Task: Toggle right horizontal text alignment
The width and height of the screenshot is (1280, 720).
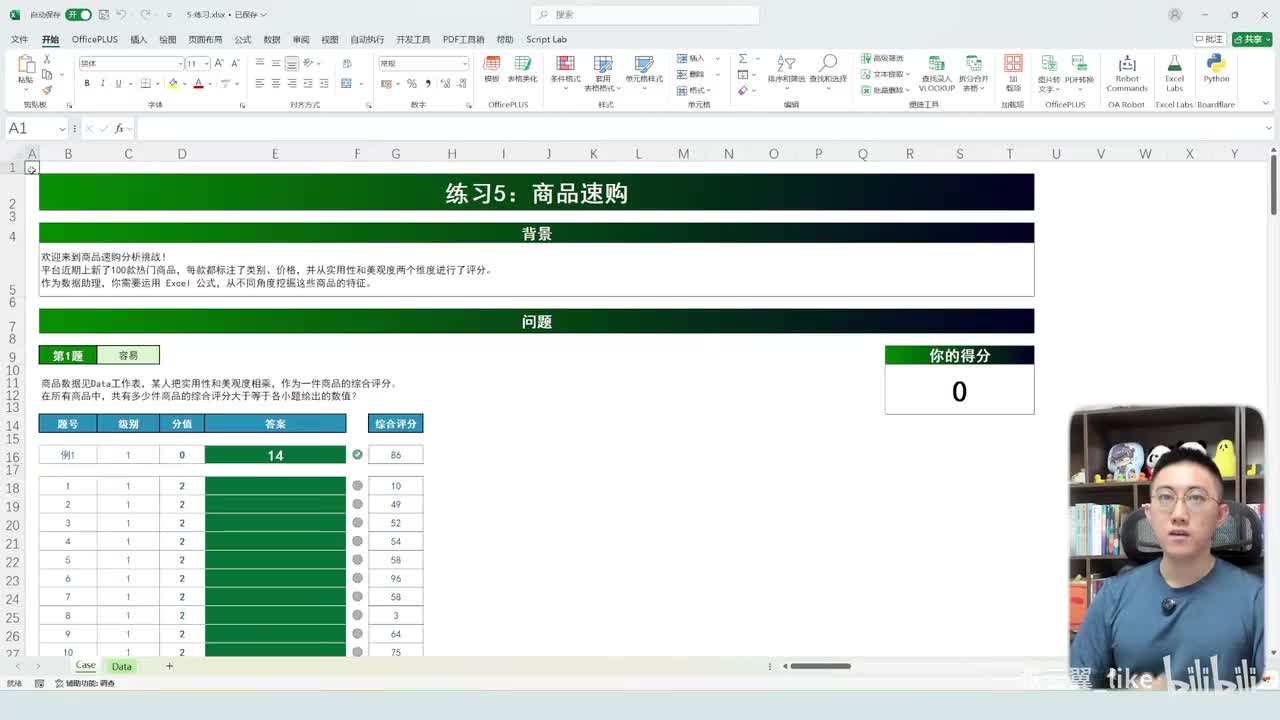Action: [292, 83]
